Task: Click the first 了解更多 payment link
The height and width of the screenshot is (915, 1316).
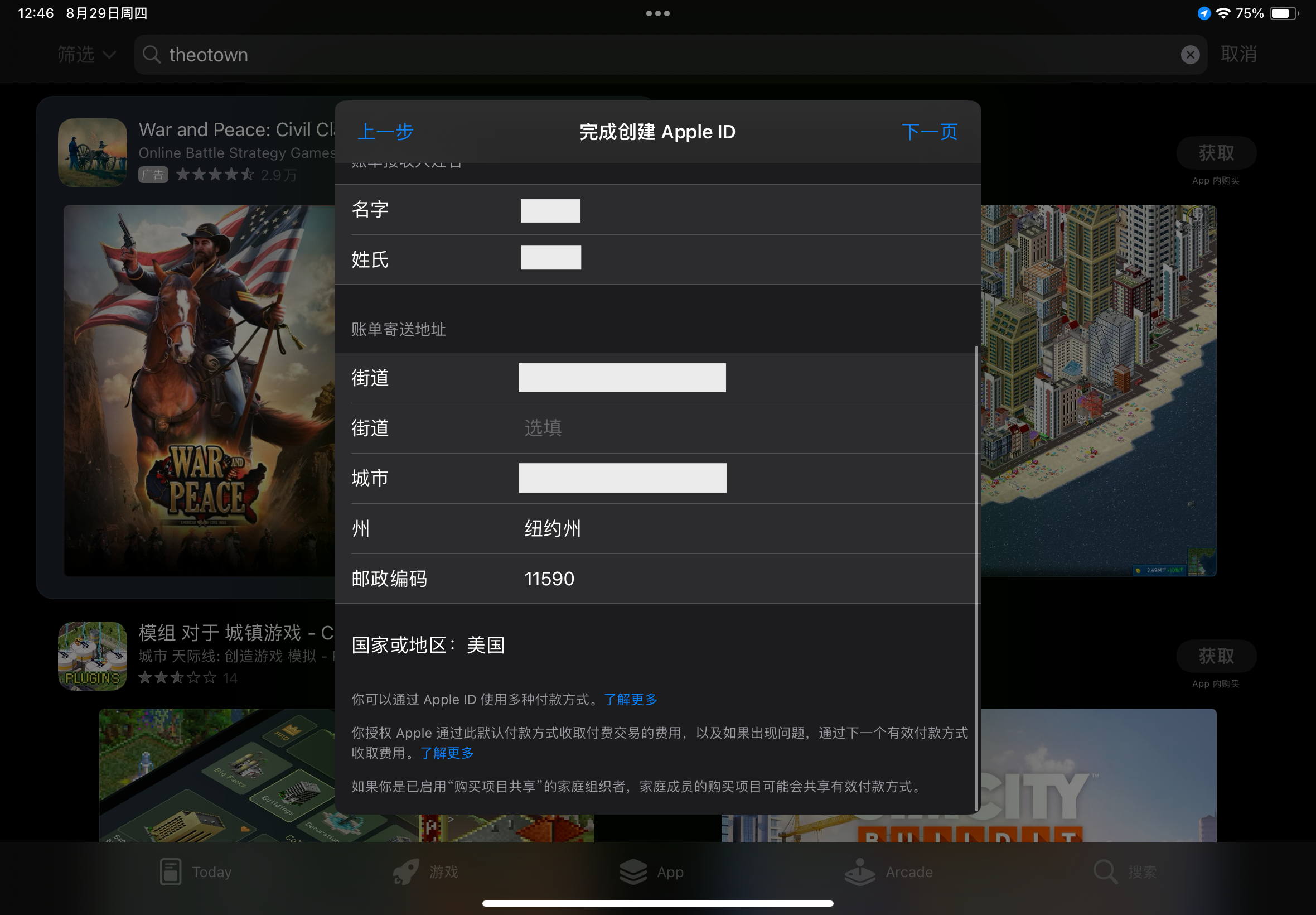Action: pos(630,700)
